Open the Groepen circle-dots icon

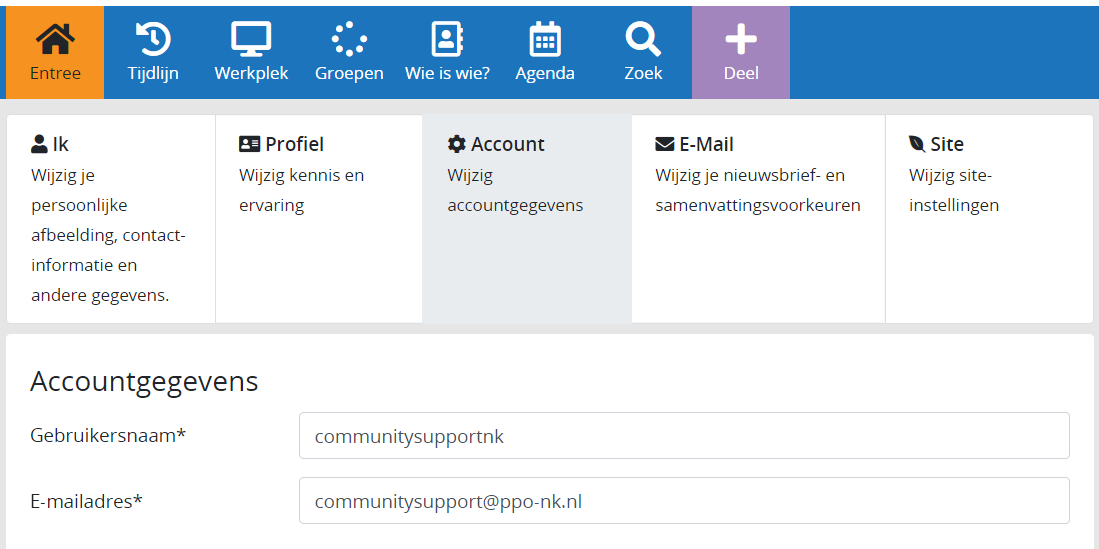(x=349, y=39)
